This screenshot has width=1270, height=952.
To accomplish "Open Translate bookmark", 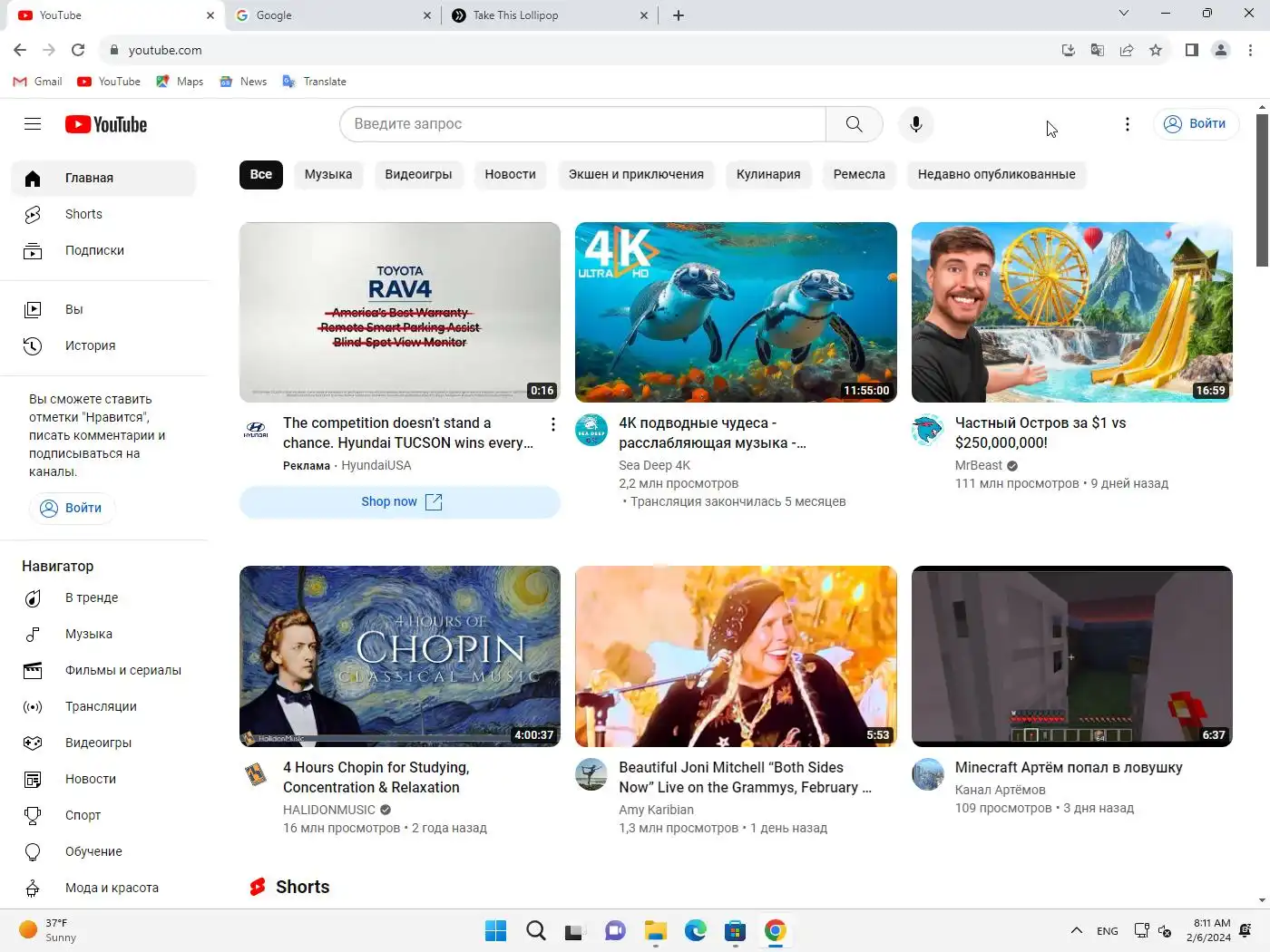I will (315, 82).
